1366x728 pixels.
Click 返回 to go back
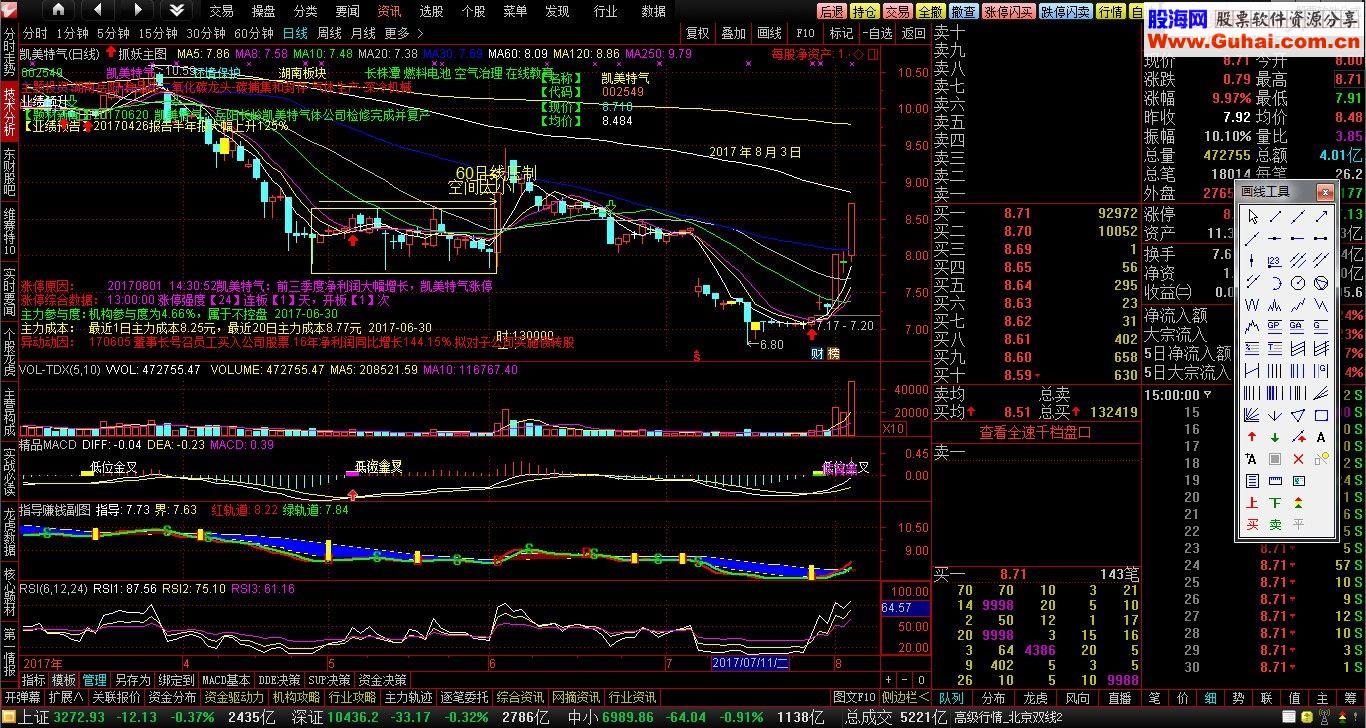coord(913,33)
